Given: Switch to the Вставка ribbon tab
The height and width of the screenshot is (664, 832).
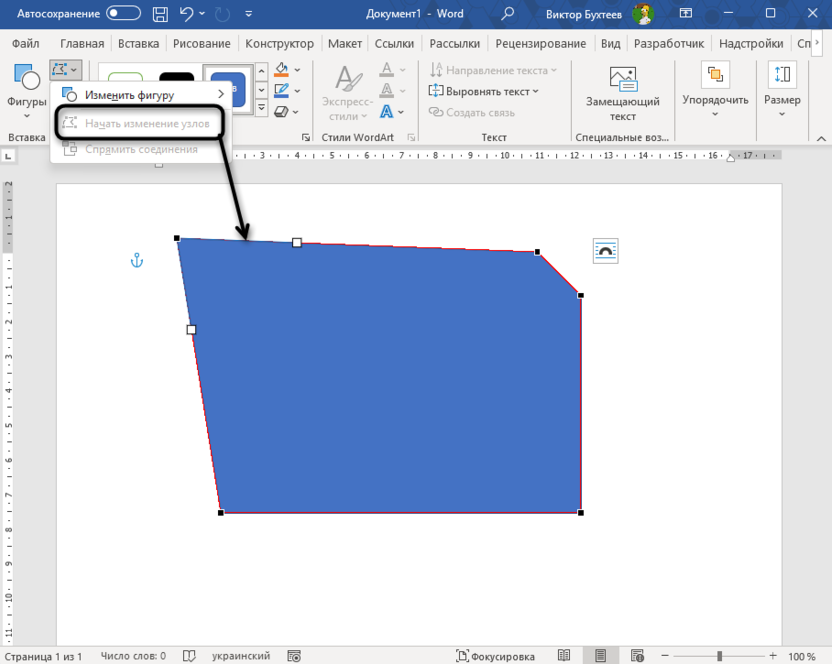Looking at the screenshot, I should (138, 44).
